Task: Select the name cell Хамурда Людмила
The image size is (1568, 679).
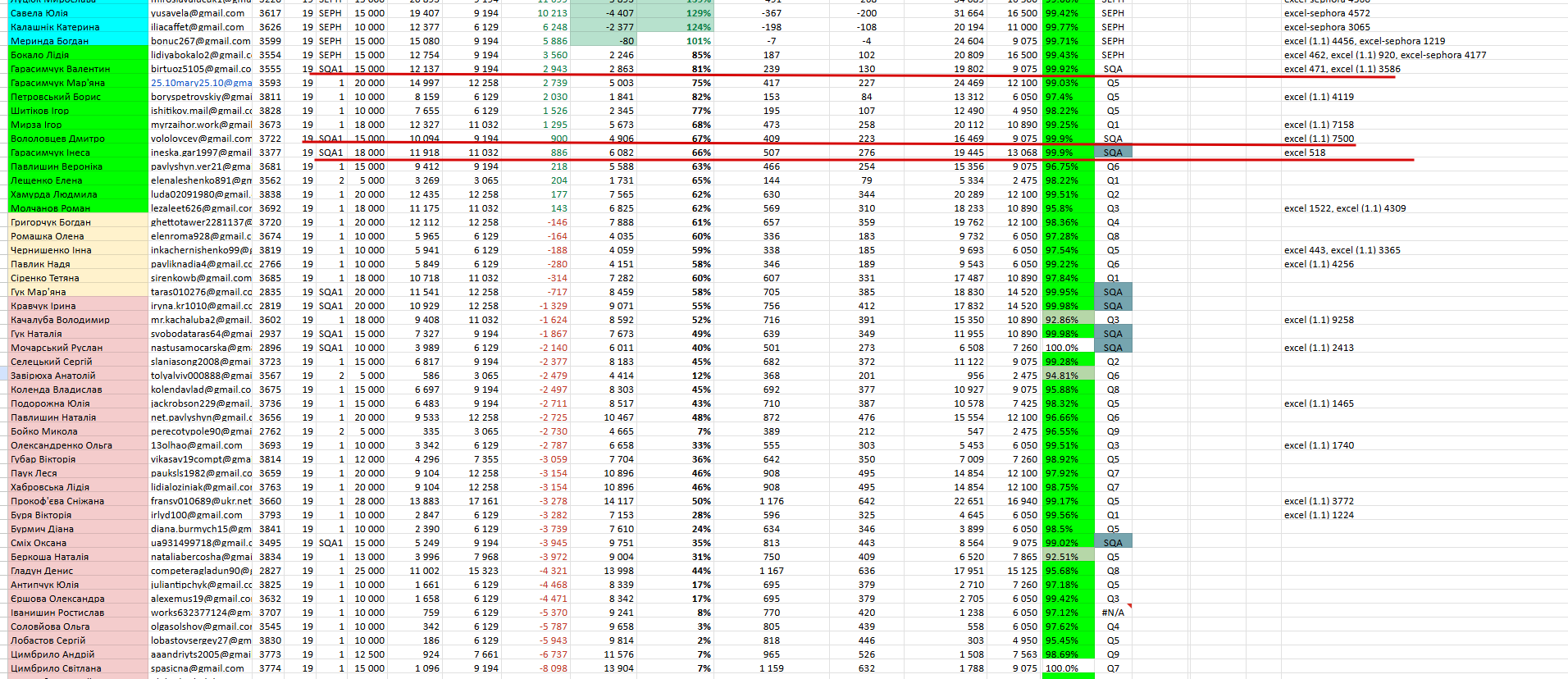Action: pos(79,194)
